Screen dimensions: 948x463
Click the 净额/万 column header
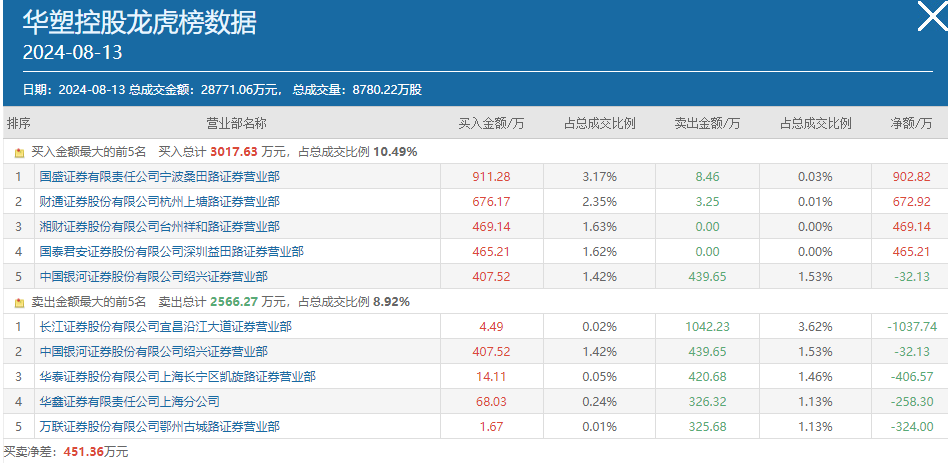point(909,124)
